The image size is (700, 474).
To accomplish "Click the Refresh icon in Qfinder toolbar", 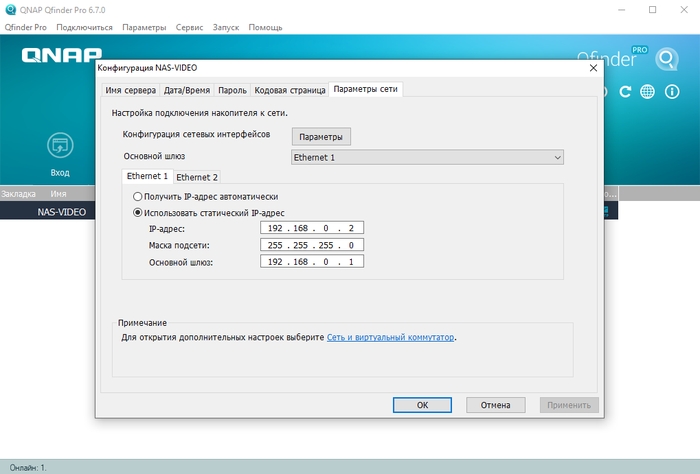I will pyautogui.click(x=625, y=92).
